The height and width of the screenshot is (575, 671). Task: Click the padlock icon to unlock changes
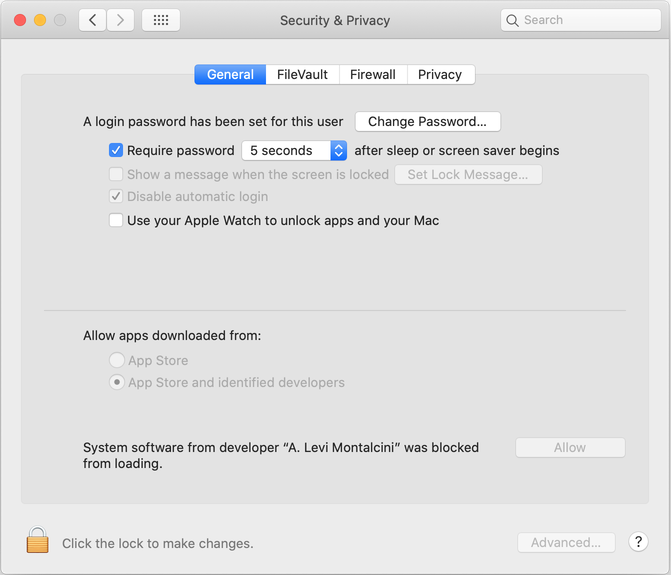point(37,540)
